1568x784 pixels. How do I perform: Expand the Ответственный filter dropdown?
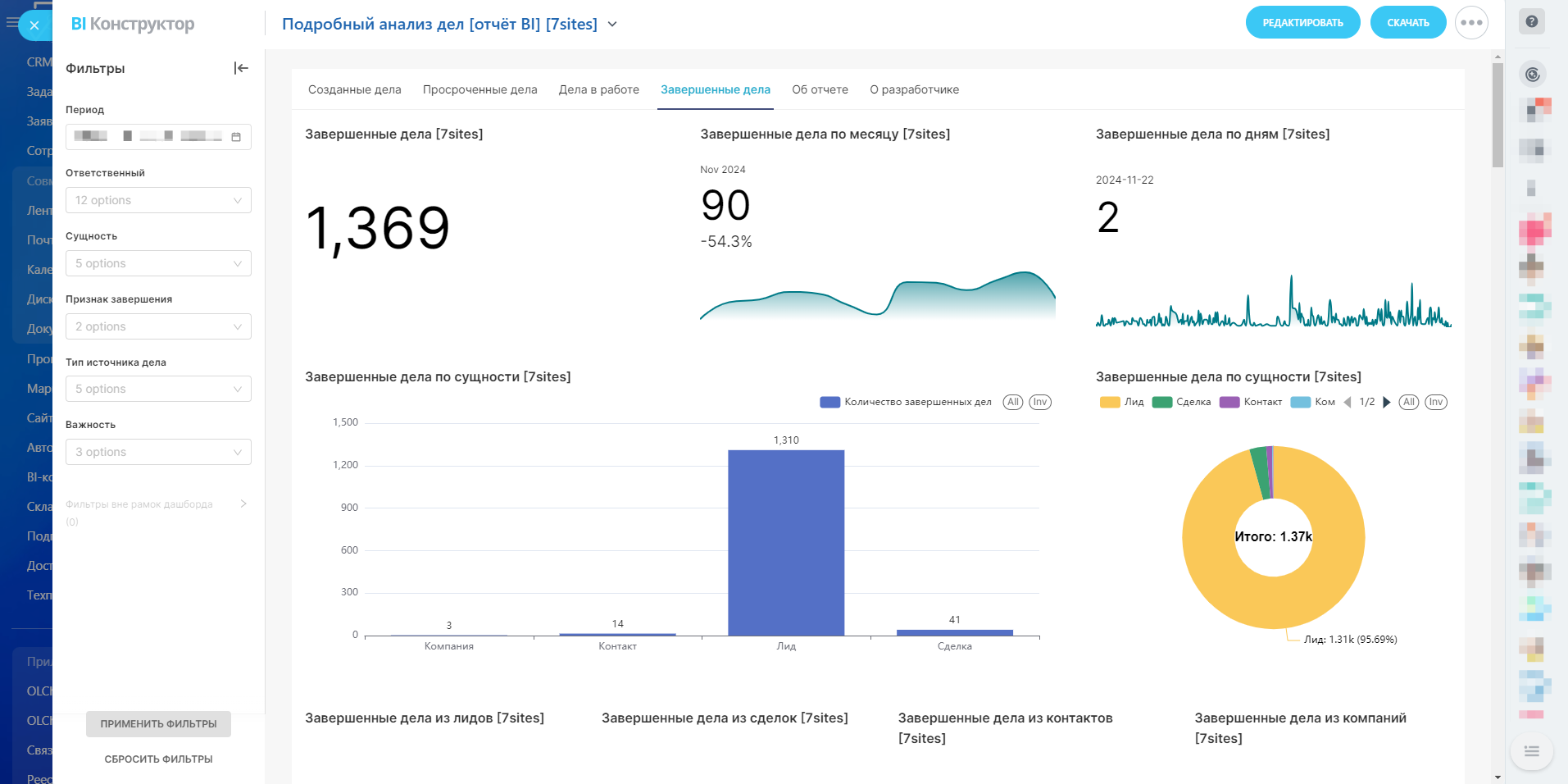tap(158, 200)
